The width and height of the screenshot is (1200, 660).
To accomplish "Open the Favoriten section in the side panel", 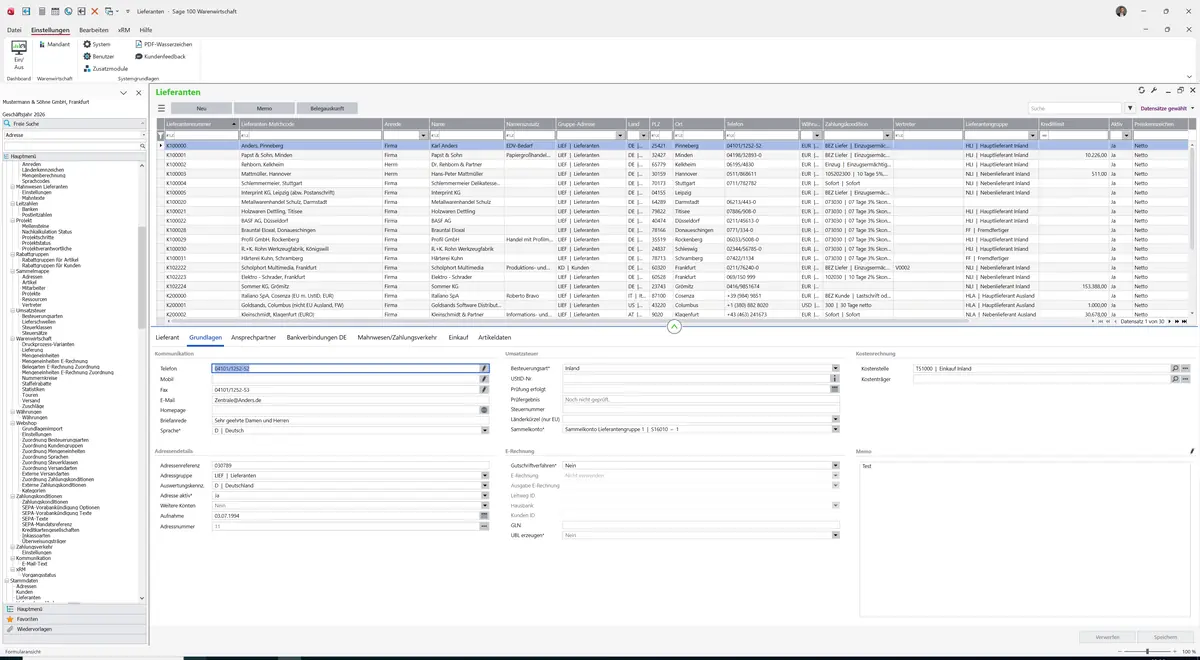I will (x=74, y=619).
